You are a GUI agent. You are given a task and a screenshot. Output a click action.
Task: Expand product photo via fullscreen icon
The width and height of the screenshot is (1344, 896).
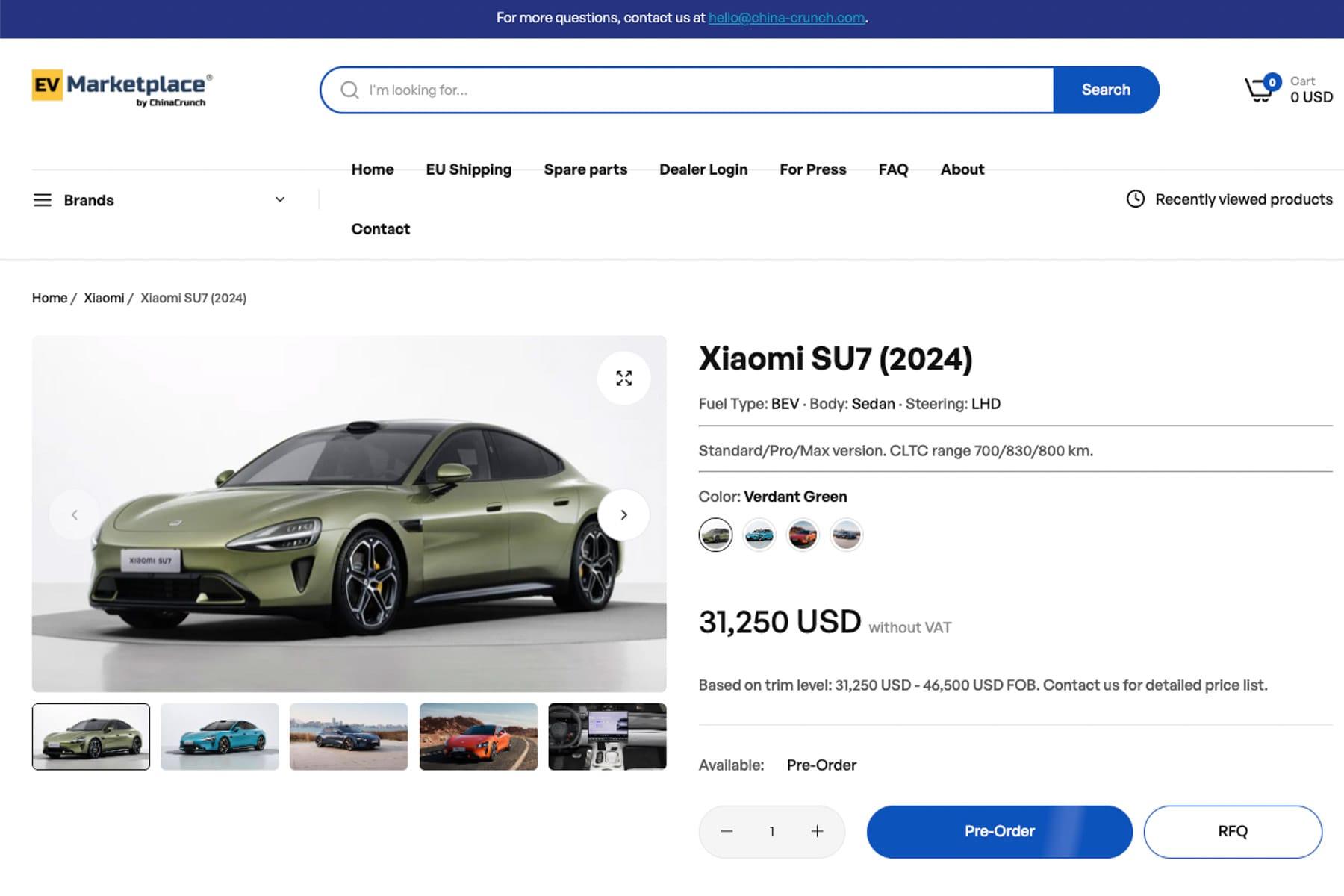[624, 379]
